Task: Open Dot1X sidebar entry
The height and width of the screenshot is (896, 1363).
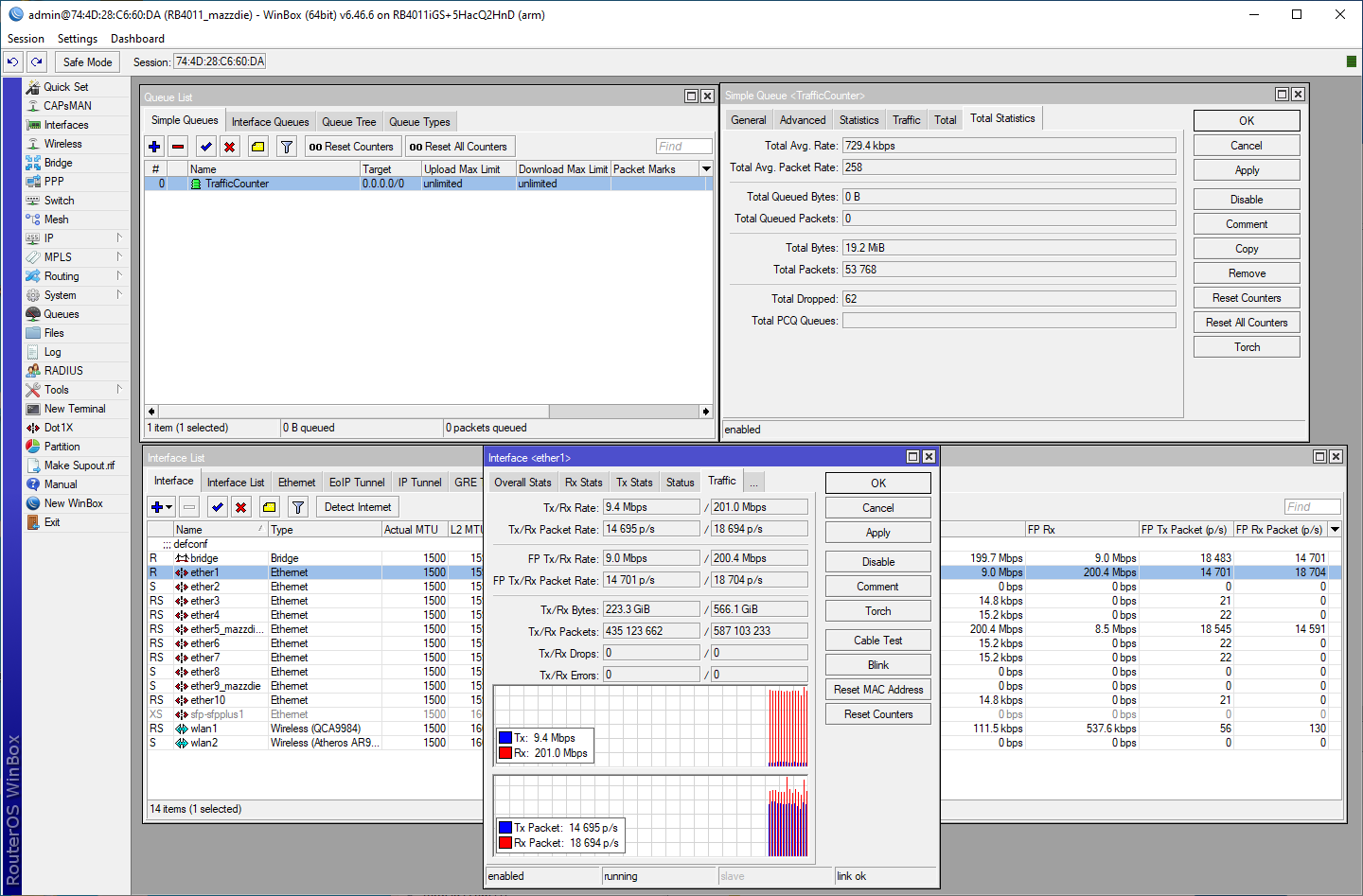Action: point(59,428)
